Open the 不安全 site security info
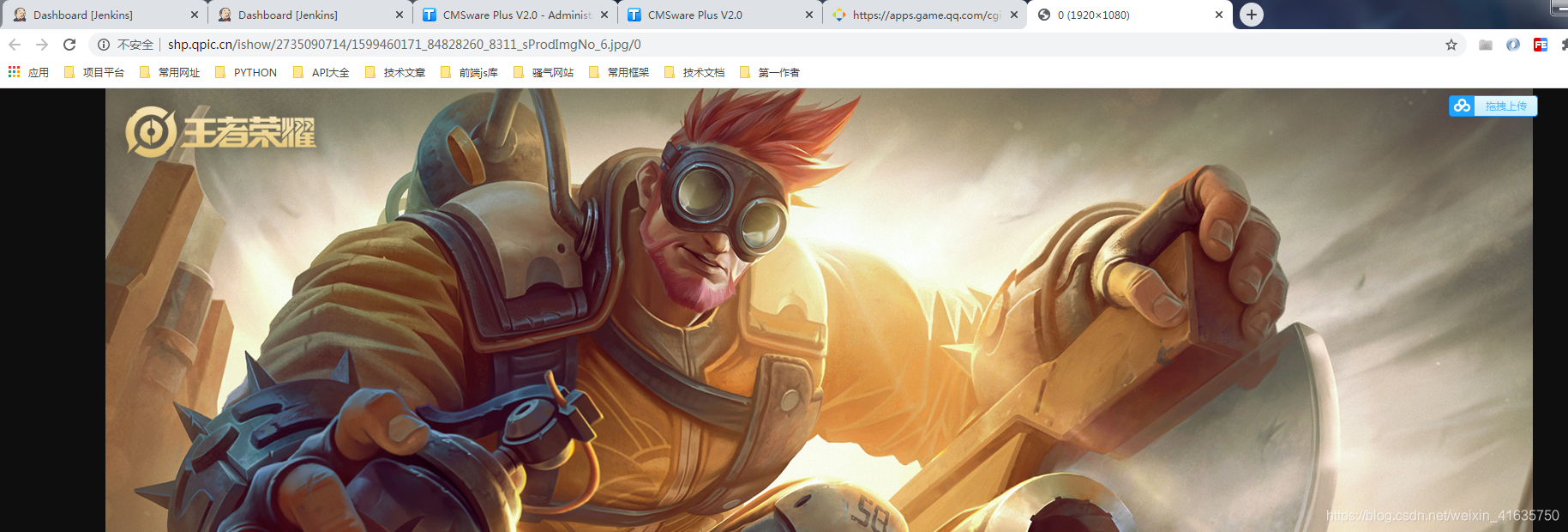This screenshot has height=532, width=1568. pyautogui.click(x=125, y=45)
